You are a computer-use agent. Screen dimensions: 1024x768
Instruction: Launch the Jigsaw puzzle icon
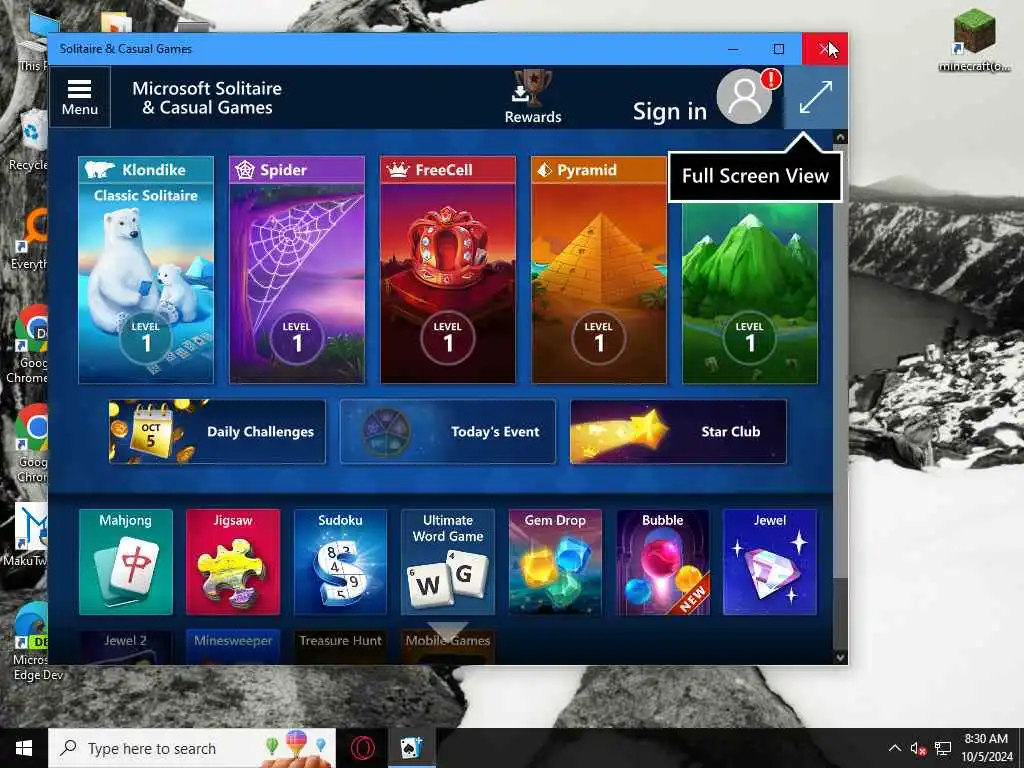pos(232,562)
